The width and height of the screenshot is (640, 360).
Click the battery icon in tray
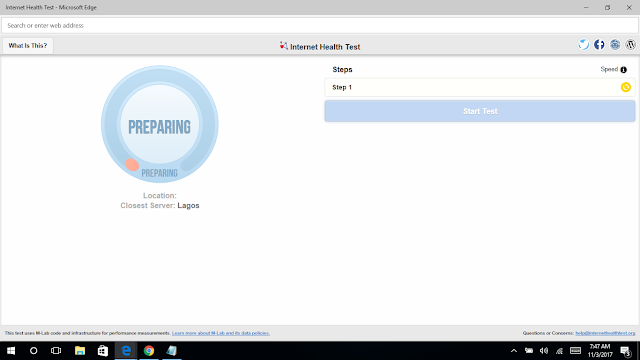pos(529,351)
